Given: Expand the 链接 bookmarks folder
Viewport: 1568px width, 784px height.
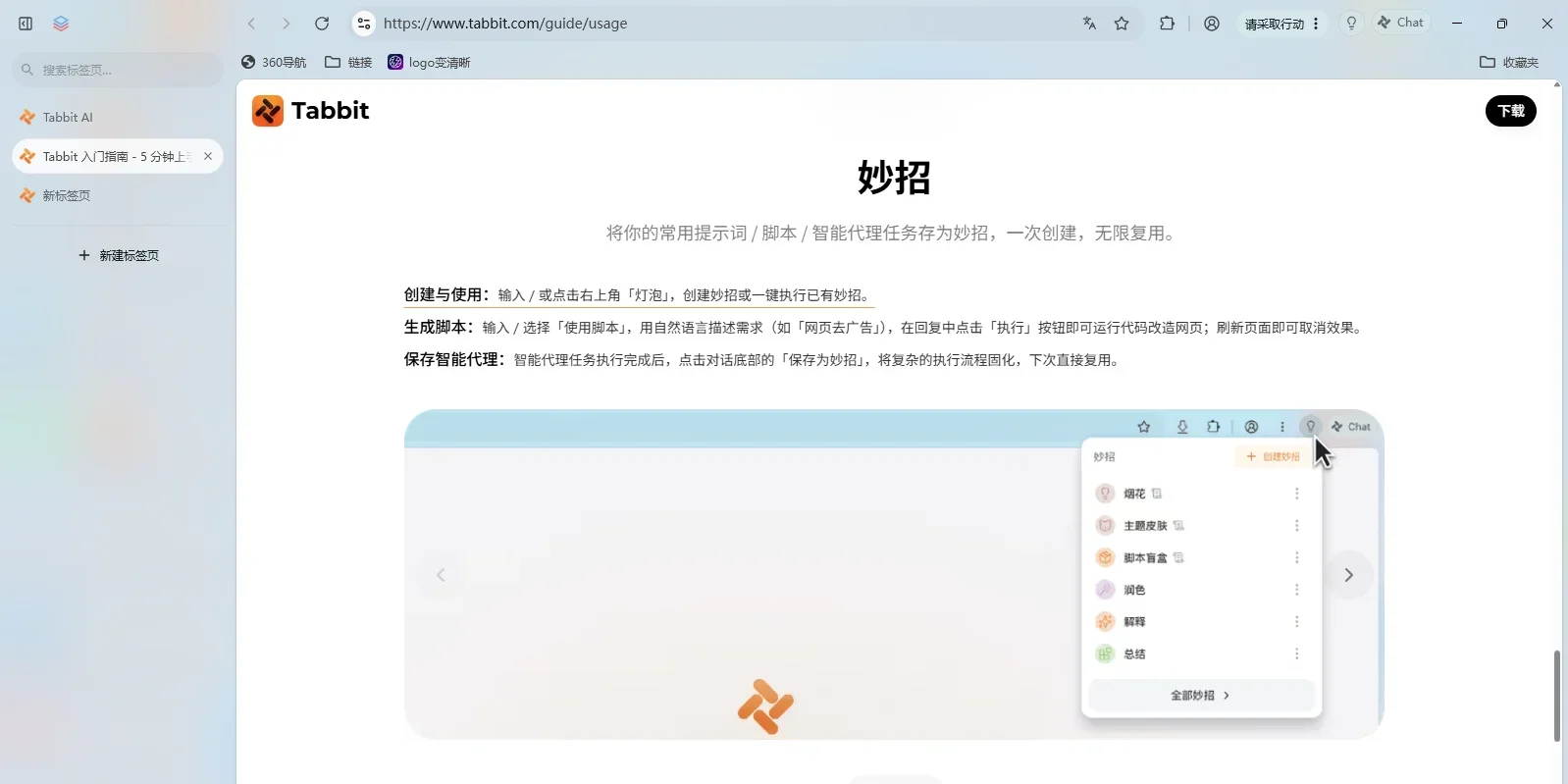Looking at the screenshot, I should (348, 63).
